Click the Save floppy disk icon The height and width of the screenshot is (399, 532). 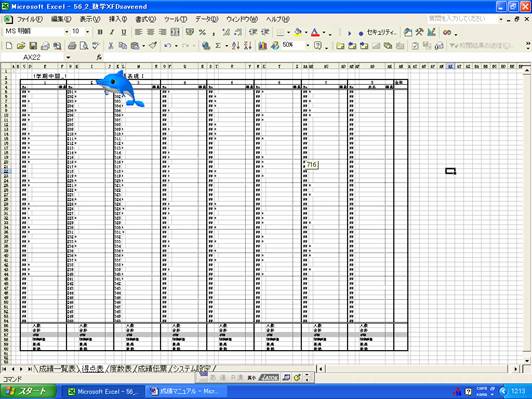point(33,45)
